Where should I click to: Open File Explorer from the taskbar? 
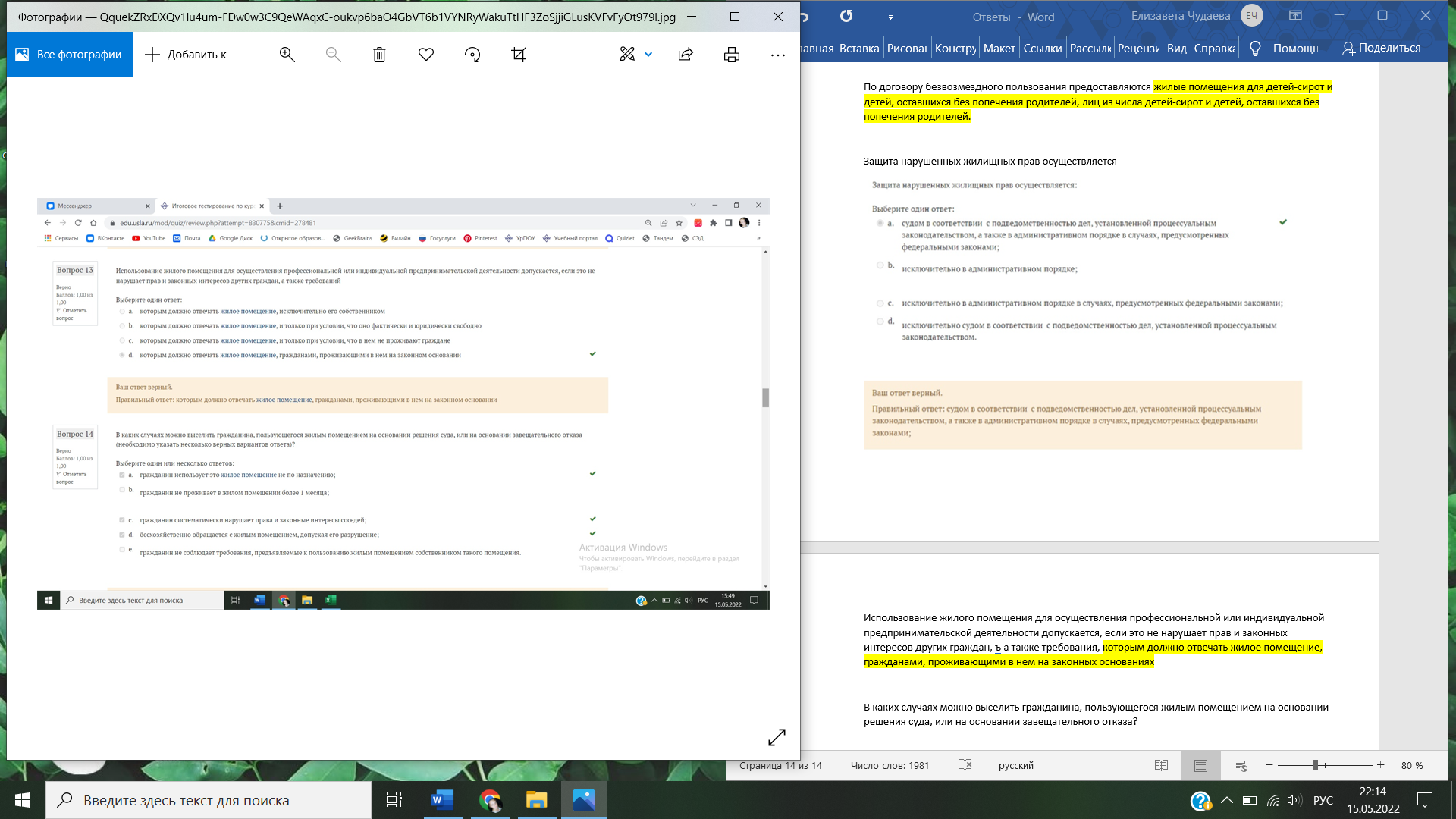537,800
